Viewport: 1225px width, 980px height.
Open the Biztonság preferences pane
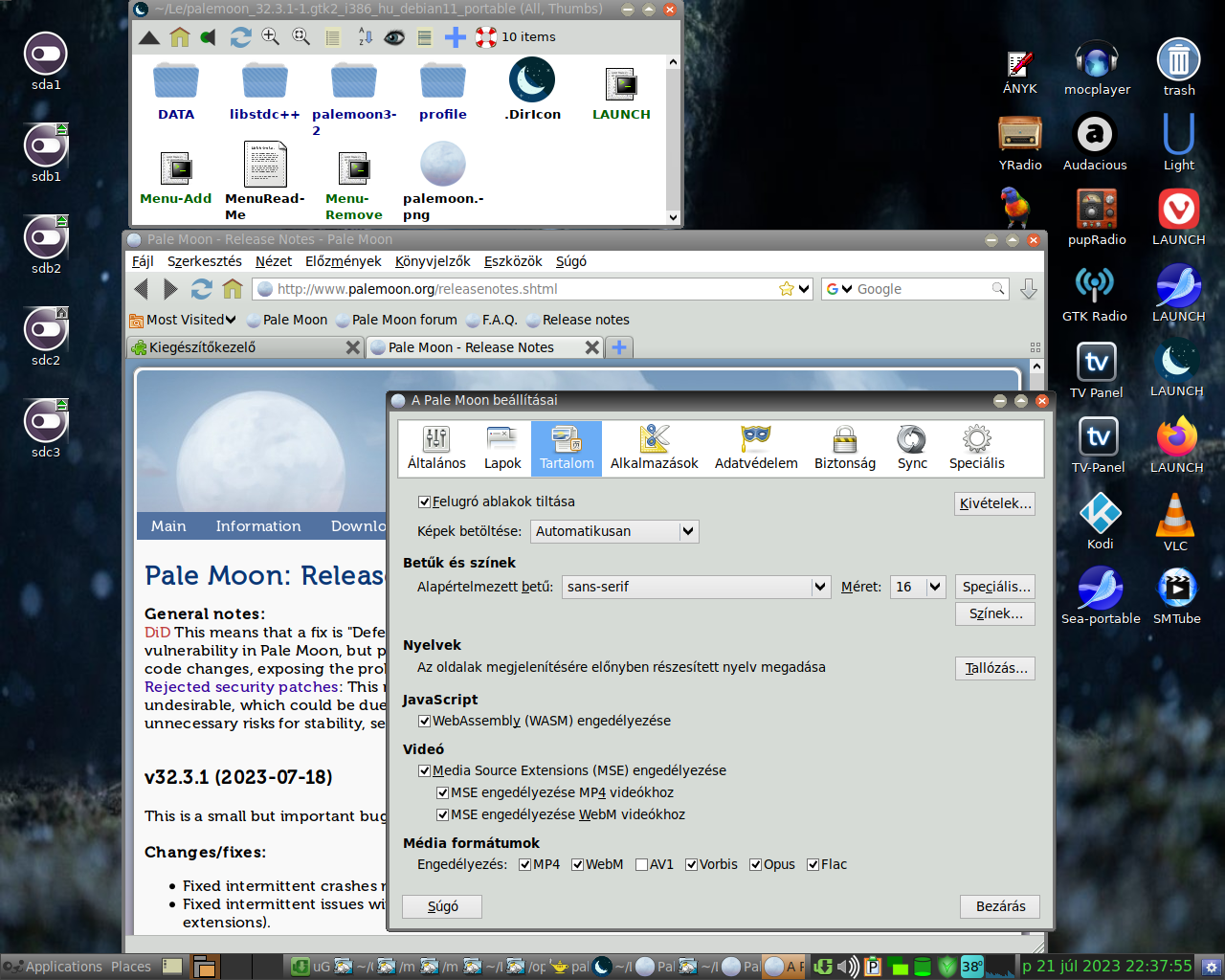[845, 448]
